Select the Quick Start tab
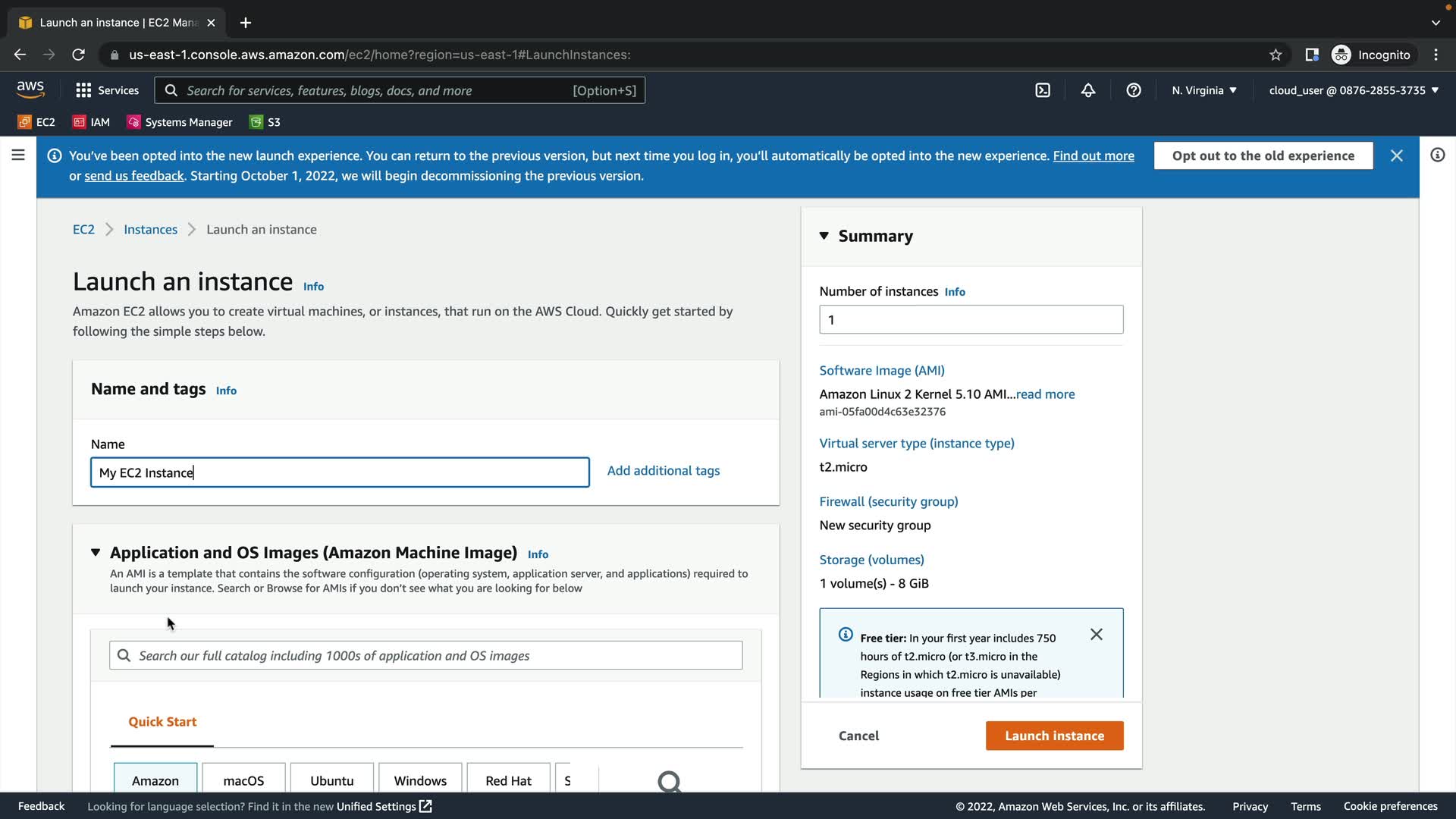This screenshot has width=1456, height=819. pyautogui.click(x=162, y=722)
